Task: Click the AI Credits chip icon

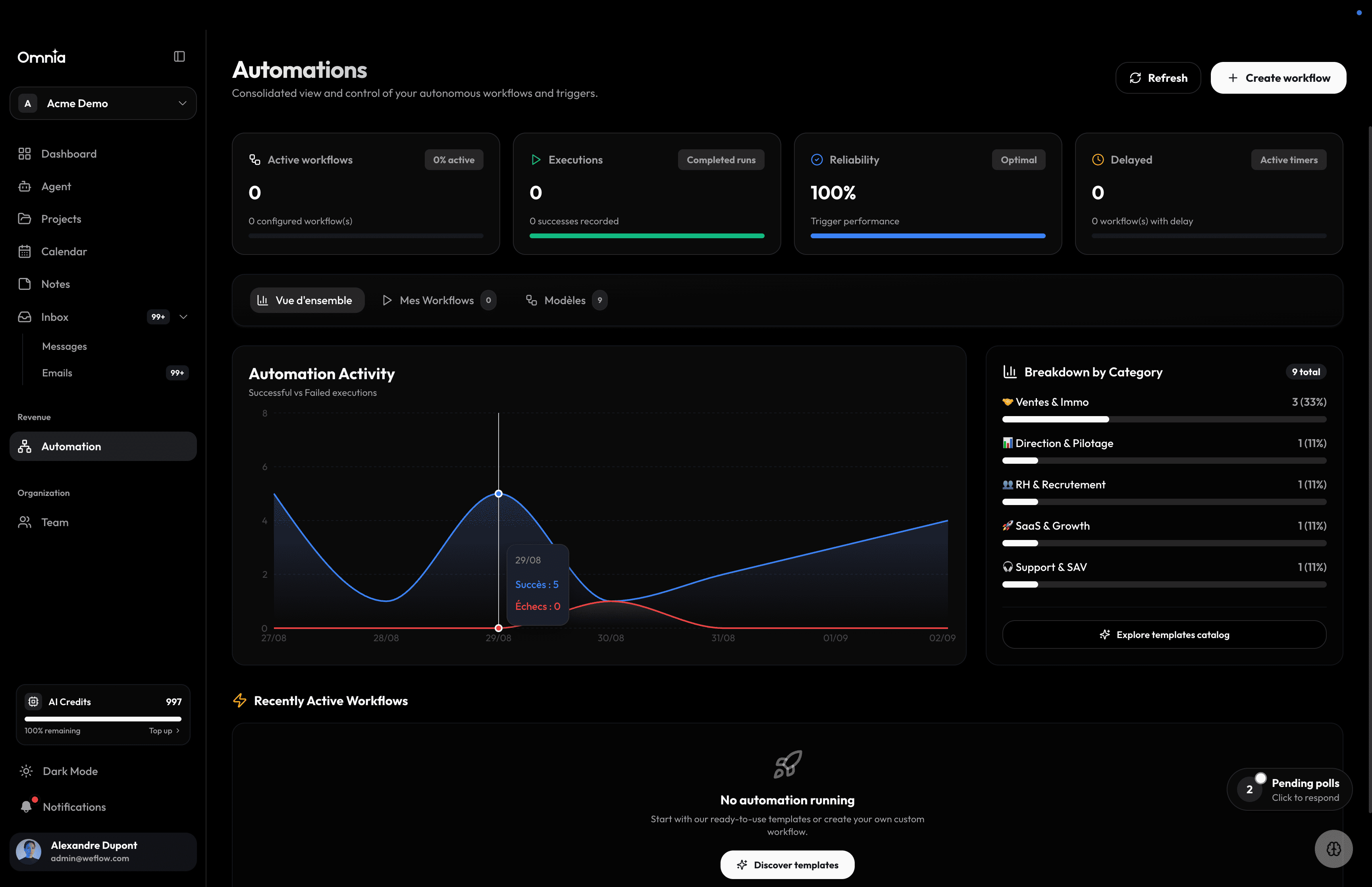Action: pyautogui.click(x=33, y=702)
